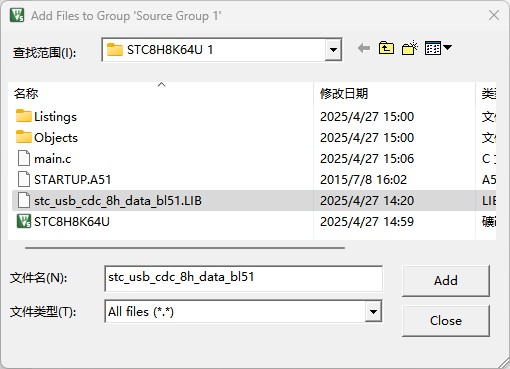
Task: Click the 2025/4/27 15:06 date cell
Action: 367,159
